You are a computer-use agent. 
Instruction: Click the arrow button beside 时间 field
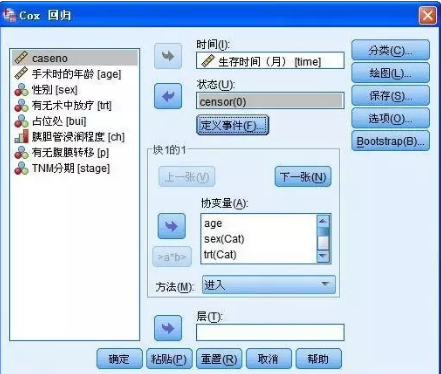168,56
